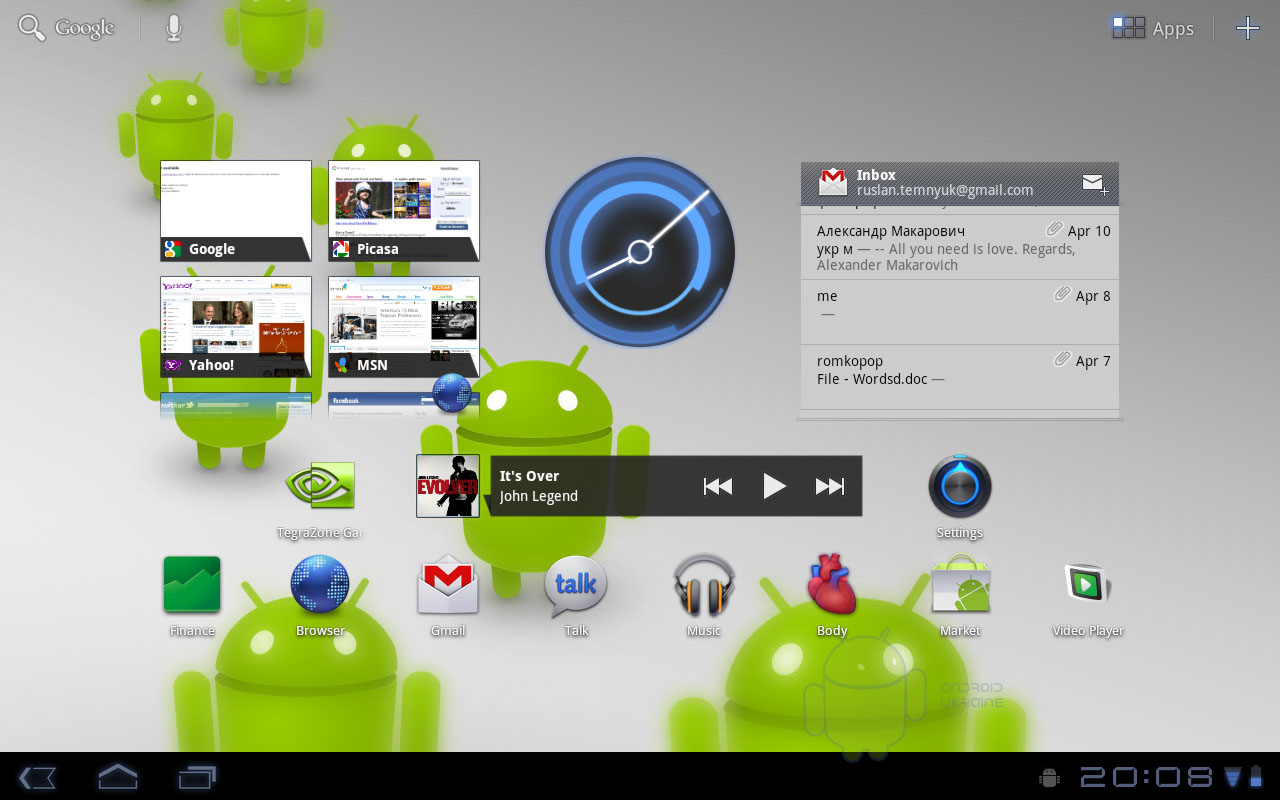This screenshot has width=1280, height=800.
Task: Open the Yahoo! bookmark thumbnail
Action: click(236, 327)
